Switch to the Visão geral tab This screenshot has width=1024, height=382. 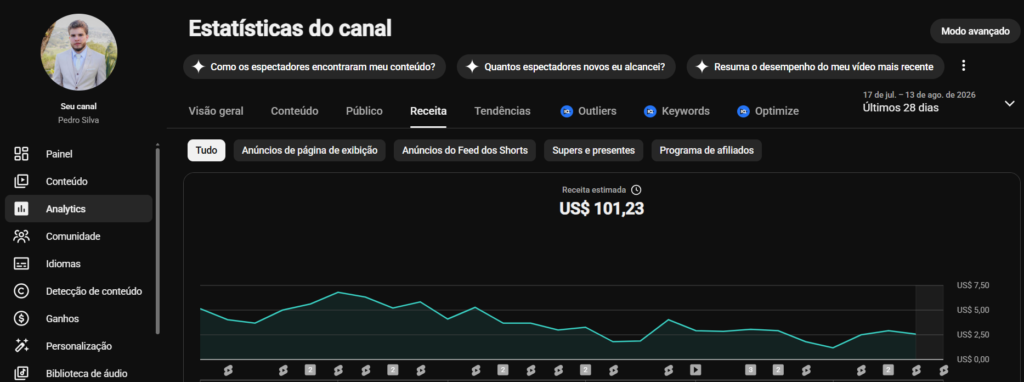[x=216, y=111]
